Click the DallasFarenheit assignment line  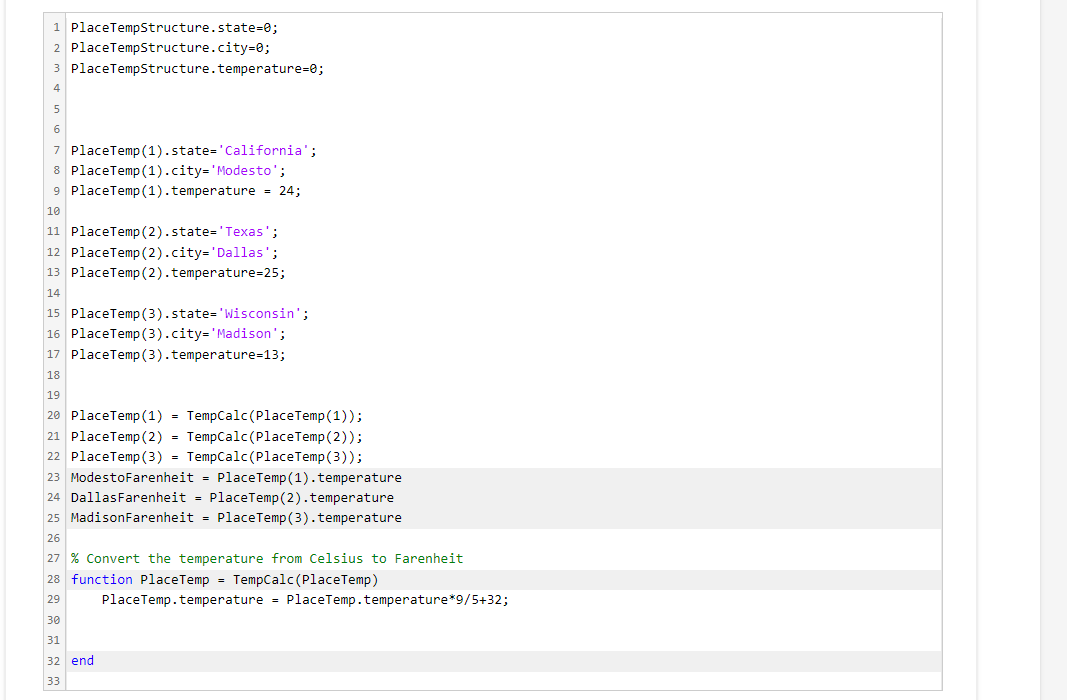click(232, 498)
